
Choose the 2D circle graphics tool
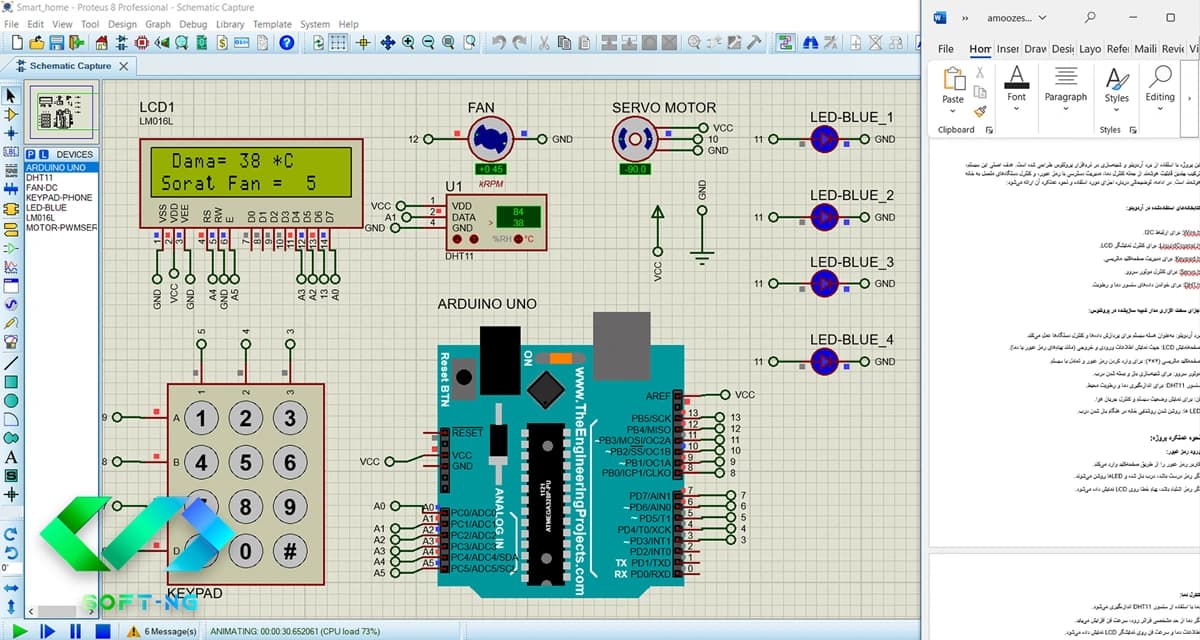pos(11,400)
